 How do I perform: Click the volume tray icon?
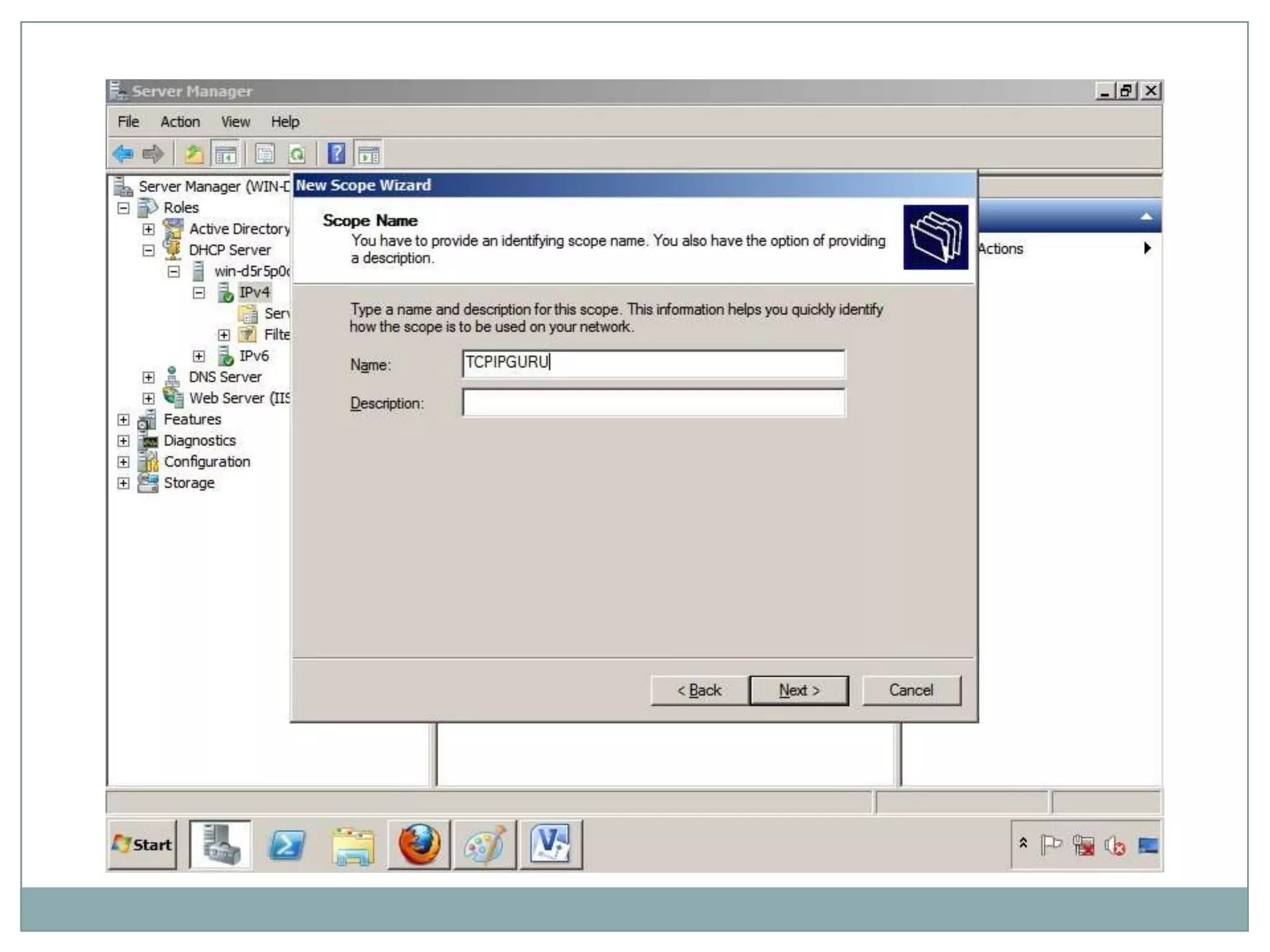point(1115,845)
